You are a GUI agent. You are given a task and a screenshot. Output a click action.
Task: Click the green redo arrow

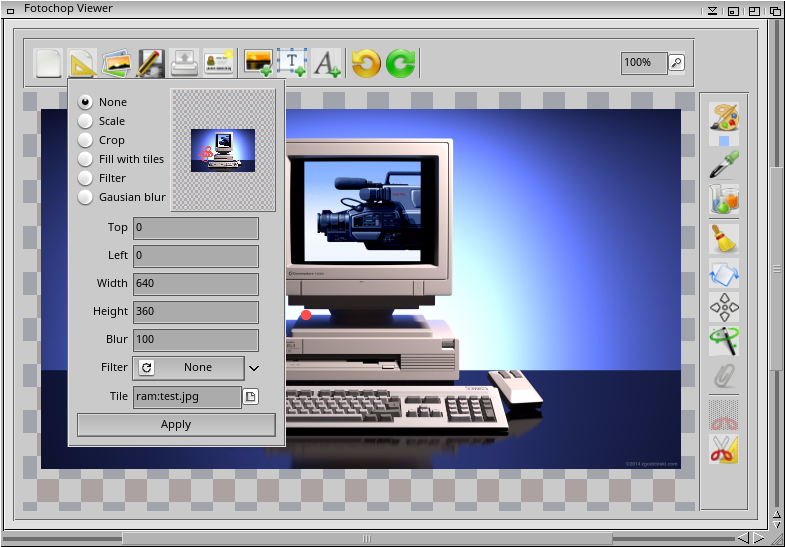point(401,64)
